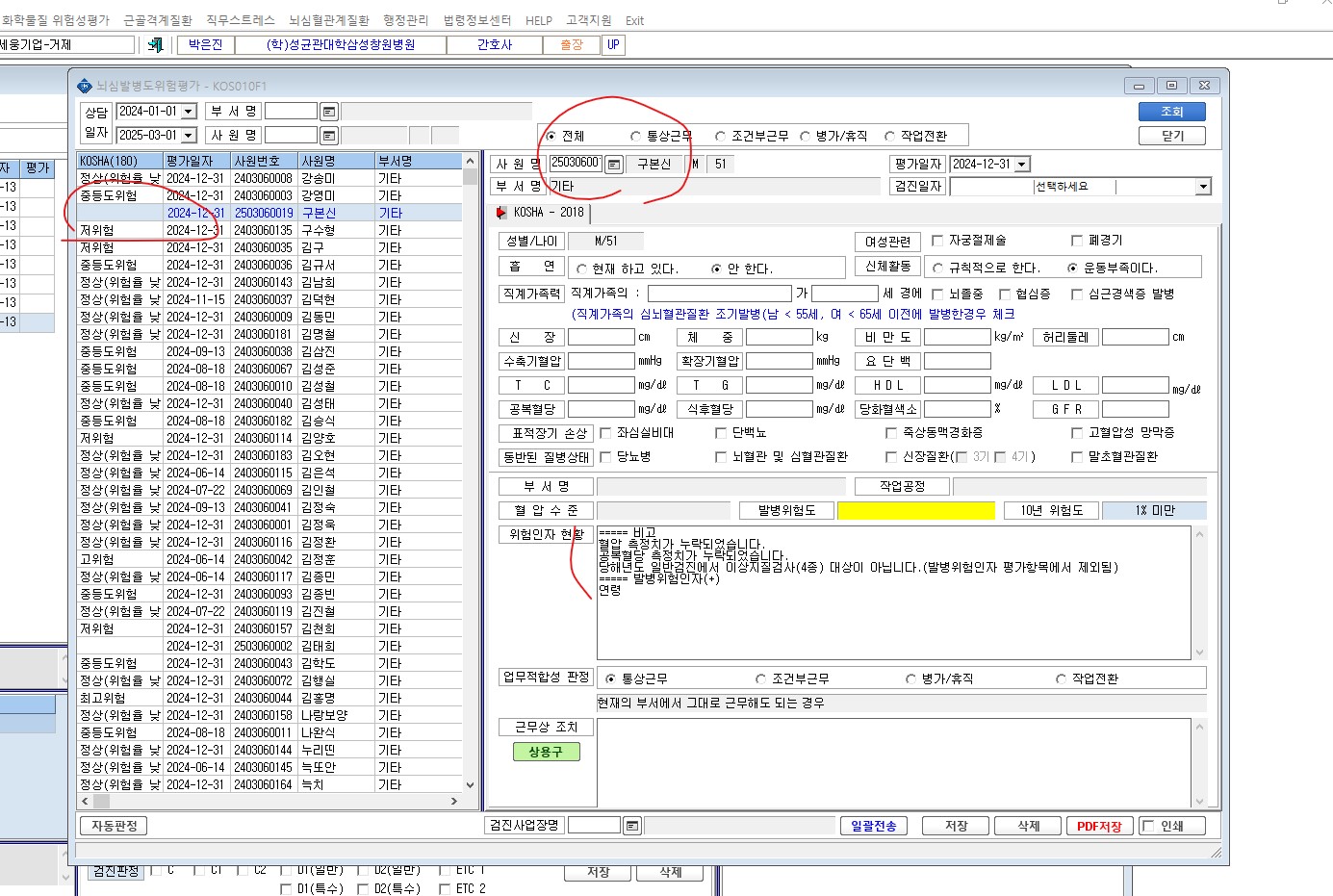The height and width of the screenshot is (896, 1333).
Task: Enable the 당뇨병 checkbox
Action: pyautogui.click(x=605, y=457)
